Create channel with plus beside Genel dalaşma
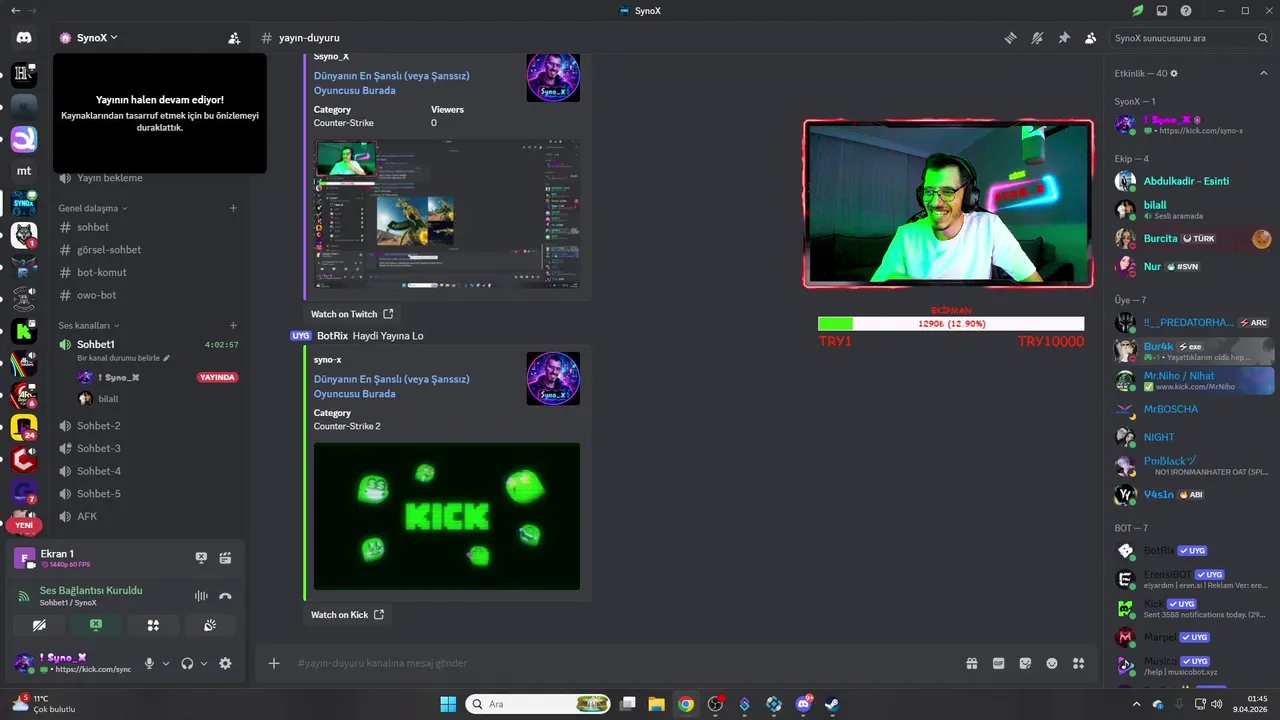The image size is (1280, 720). pyautogui.click(x=233, y=208)
